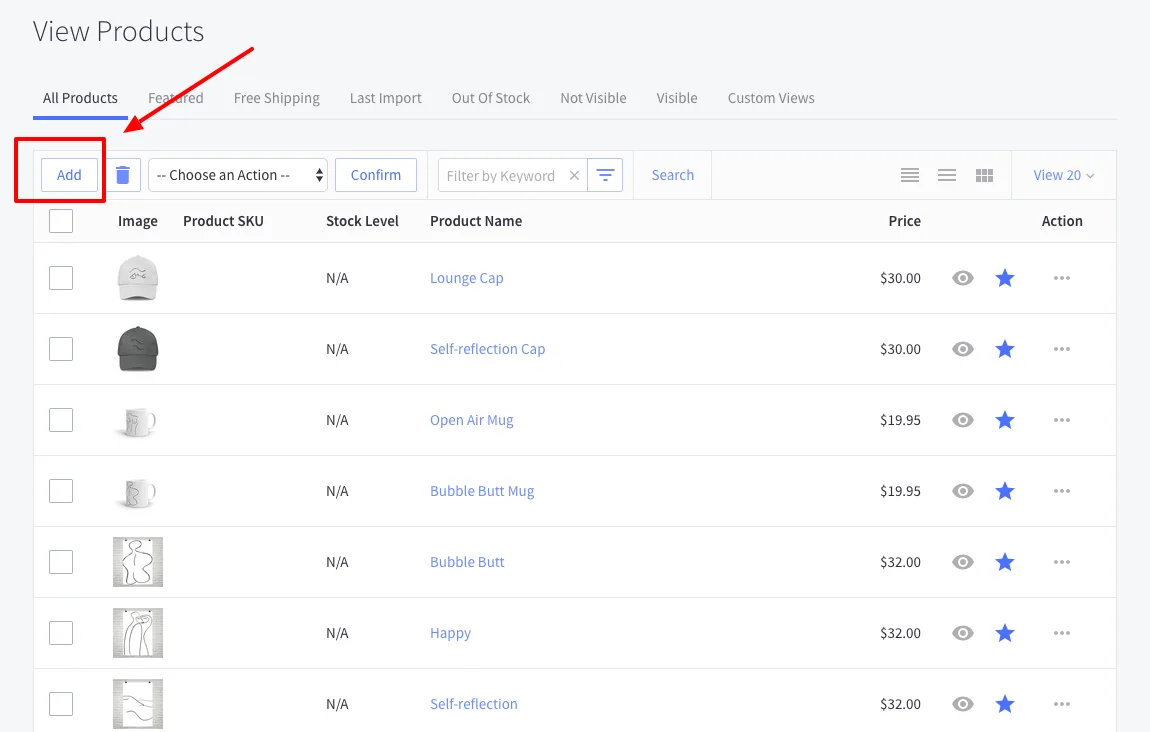Viewport: 1150px width, 732px height.
Task: Toggle visibility eye for Self-reflection Cap
Action: tap(963, 349)
